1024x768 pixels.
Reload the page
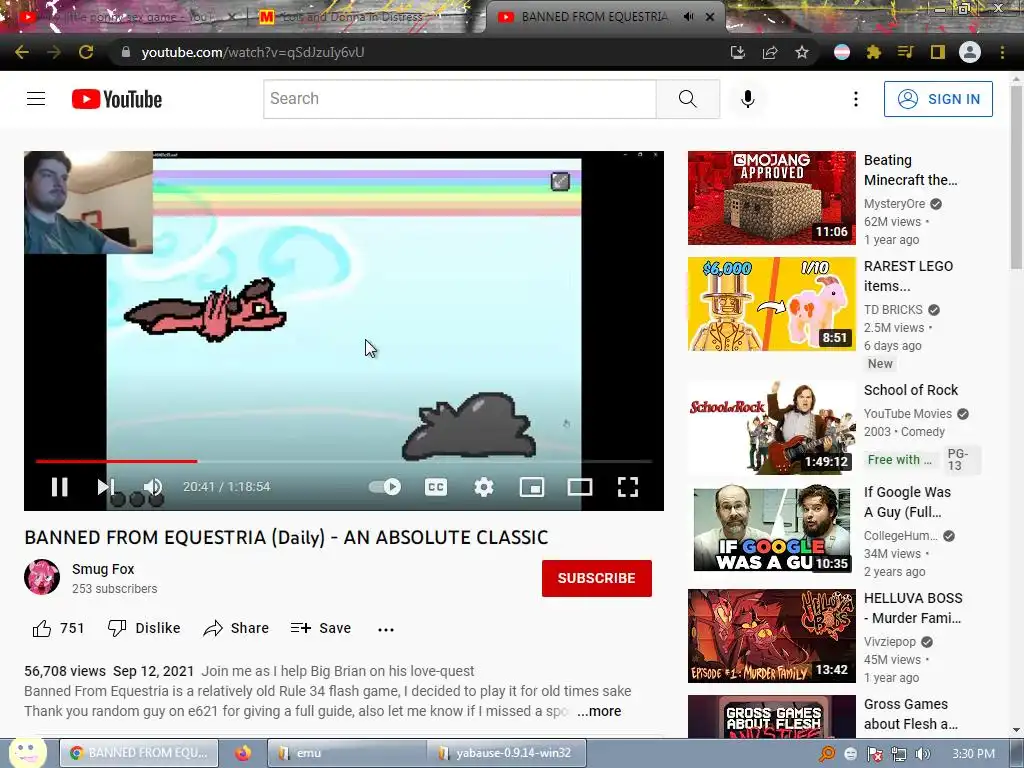click(86, 52)
